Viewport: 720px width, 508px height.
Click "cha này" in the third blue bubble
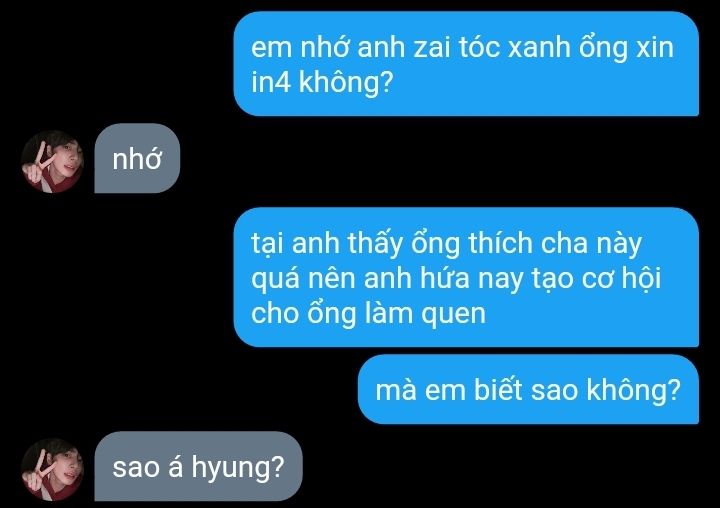click(x=591, y=244)
